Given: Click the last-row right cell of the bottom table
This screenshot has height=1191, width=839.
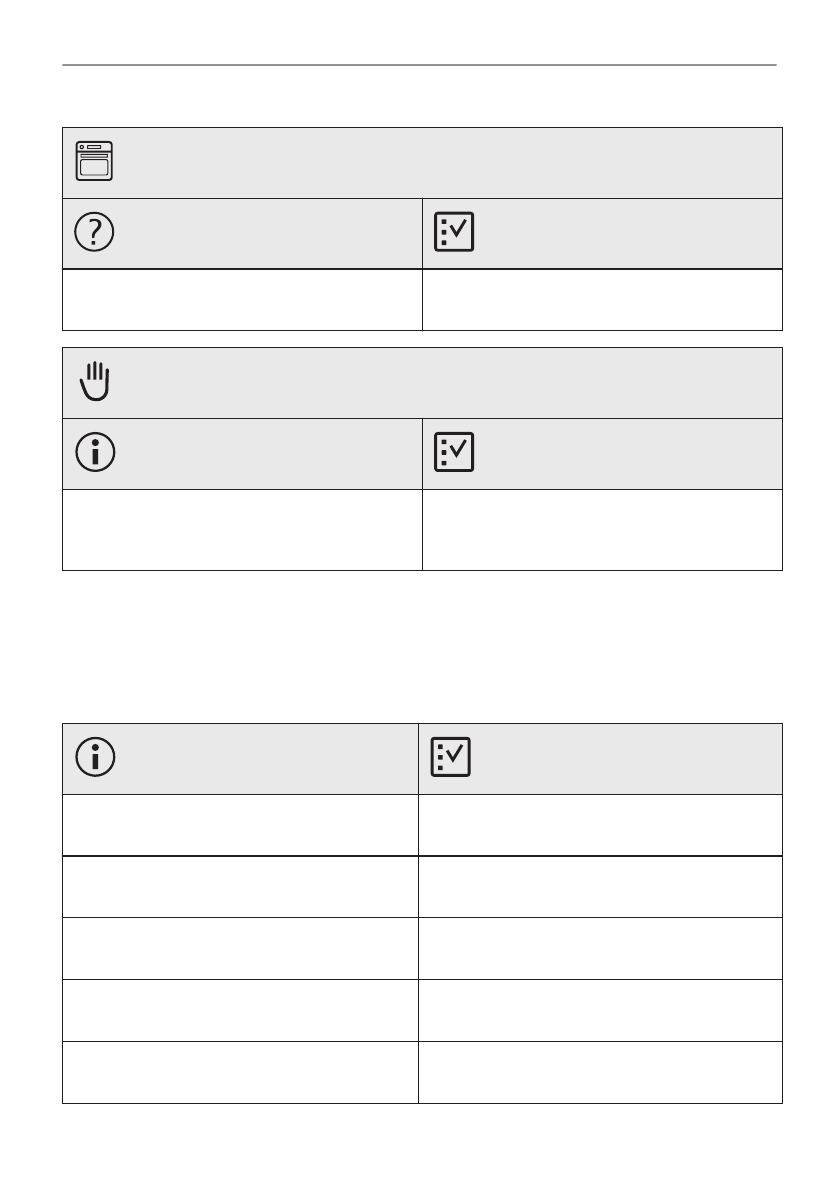Looking at the screenshot, I should [x=600, y=1072].
